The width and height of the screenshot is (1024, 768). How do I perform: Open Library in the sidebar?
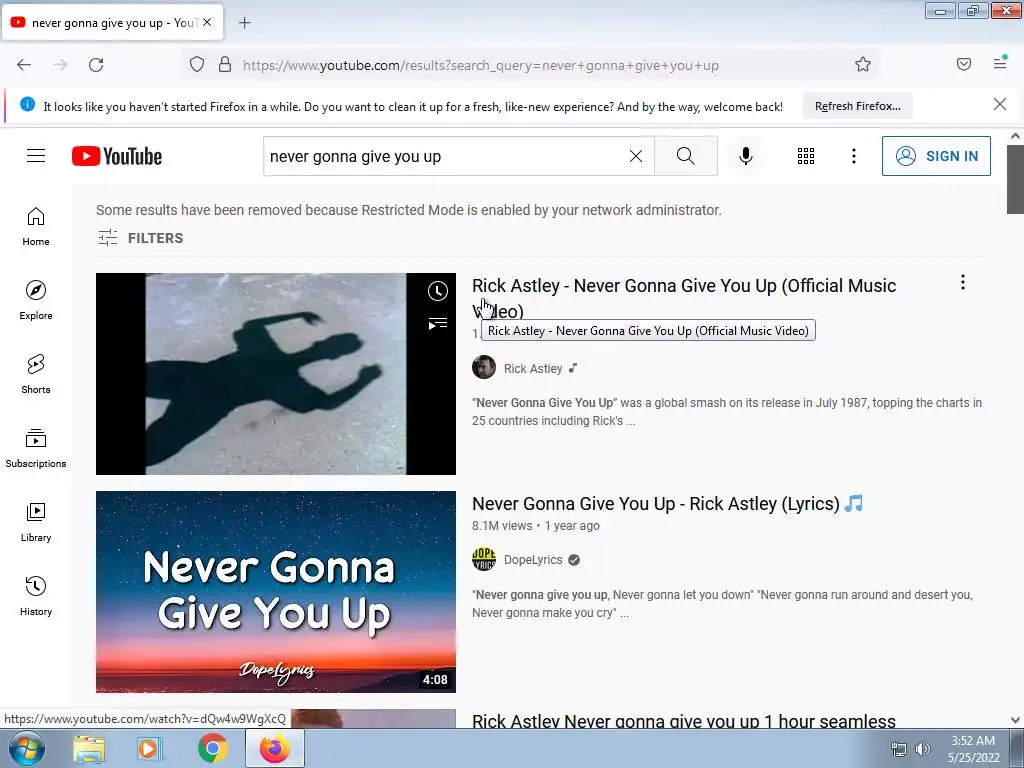pyautogui.click(x=36, y=522)
